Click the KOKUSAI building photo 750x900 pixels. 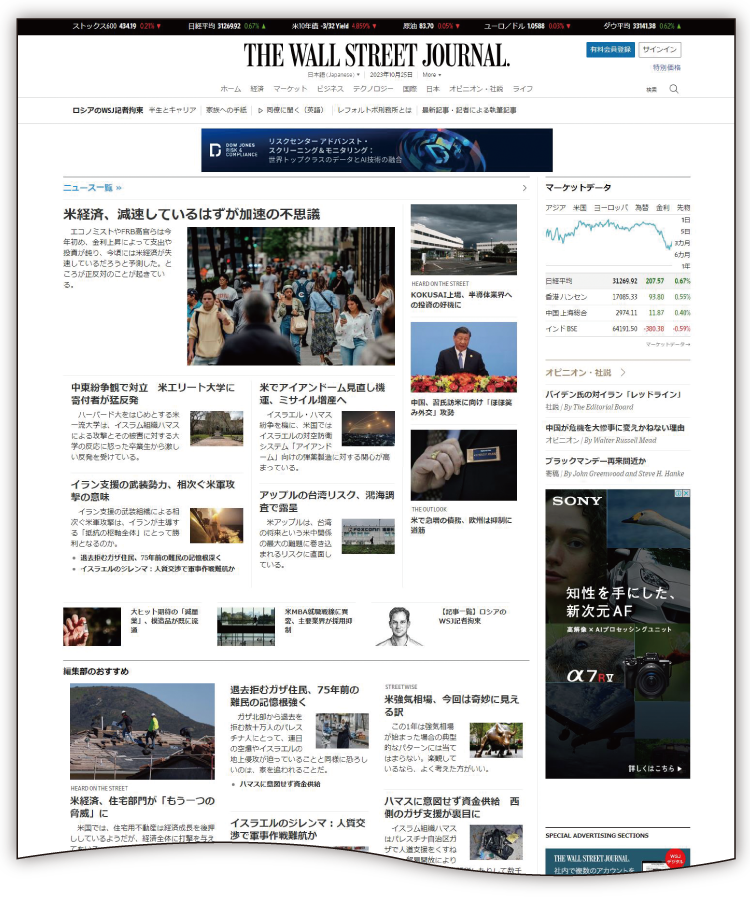(464, 239)
